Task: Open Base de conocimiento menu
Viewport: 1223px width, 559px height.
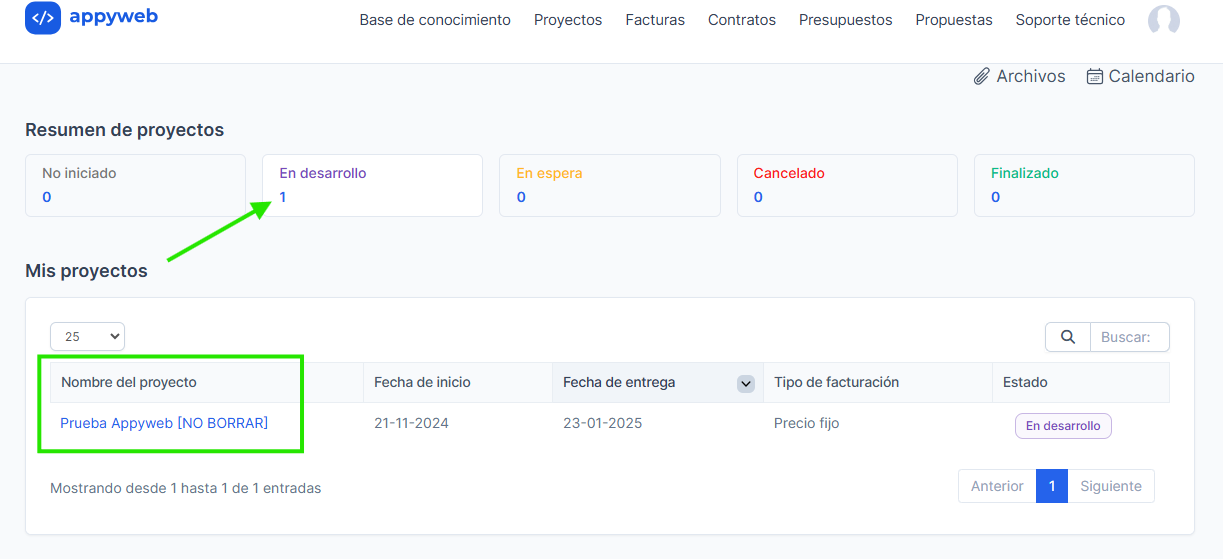Action: (435, 20)
